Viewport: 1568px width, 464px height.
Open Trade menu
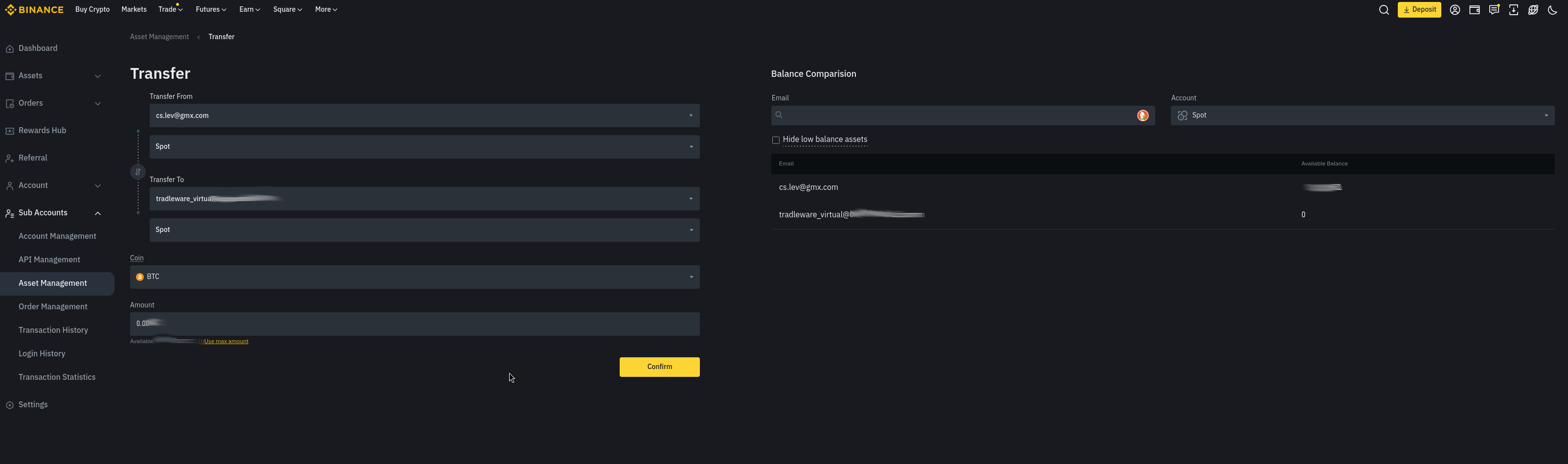pyautogui.click(x=170, y=10)
